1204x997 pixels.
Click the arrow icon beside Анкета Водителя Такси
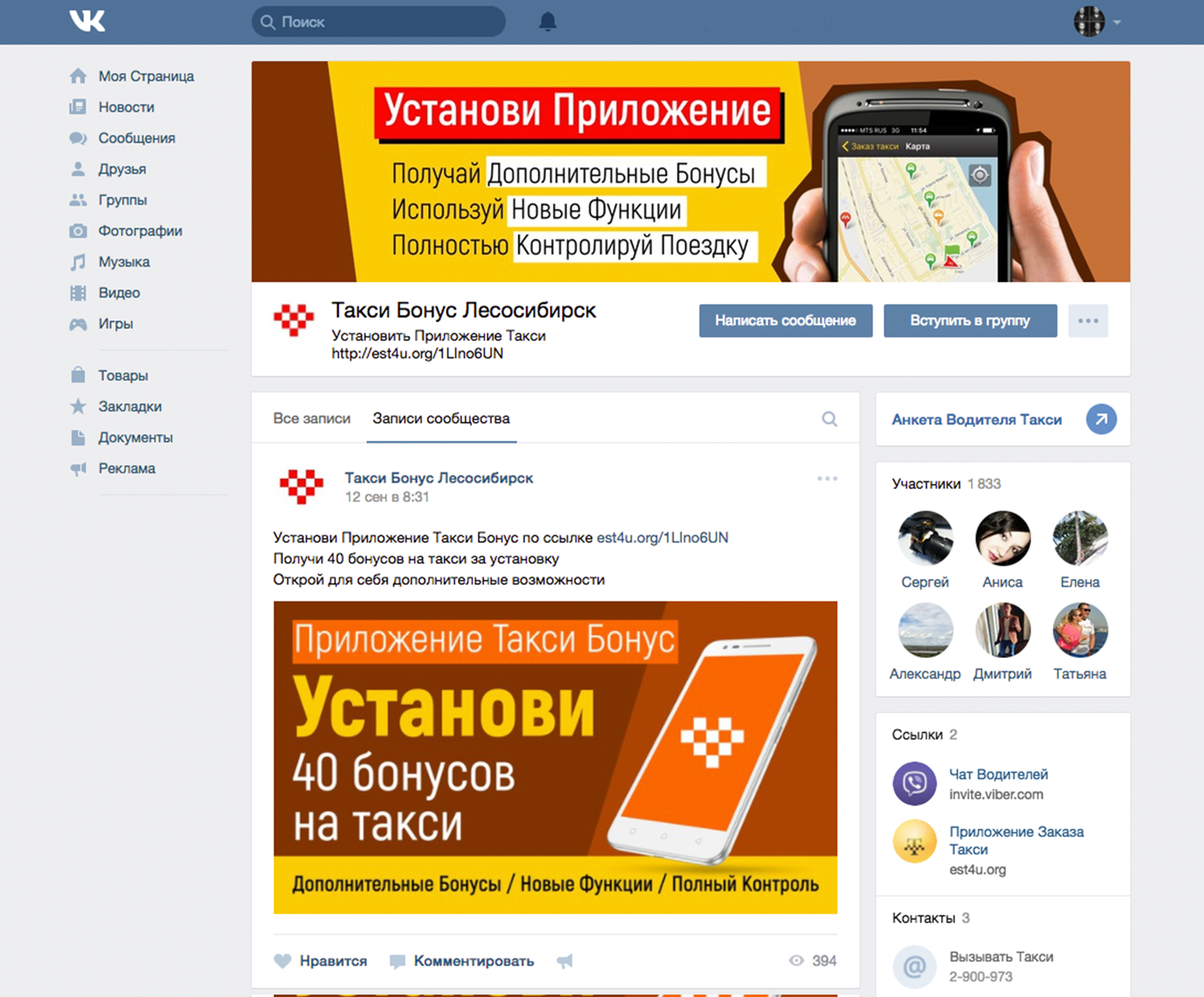(1101, 419)
